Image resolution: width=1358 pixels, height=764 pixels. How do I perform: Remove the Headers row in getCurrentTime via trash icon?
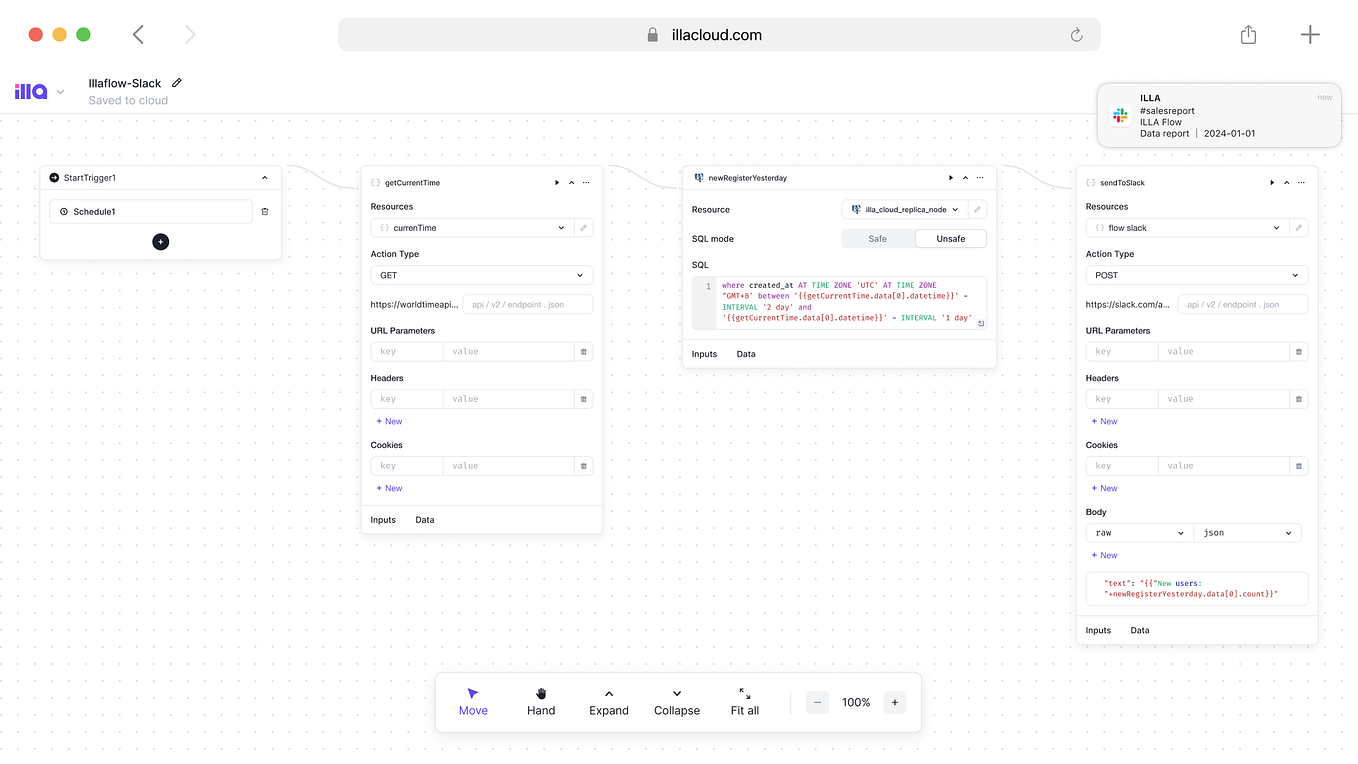(583, 398)
